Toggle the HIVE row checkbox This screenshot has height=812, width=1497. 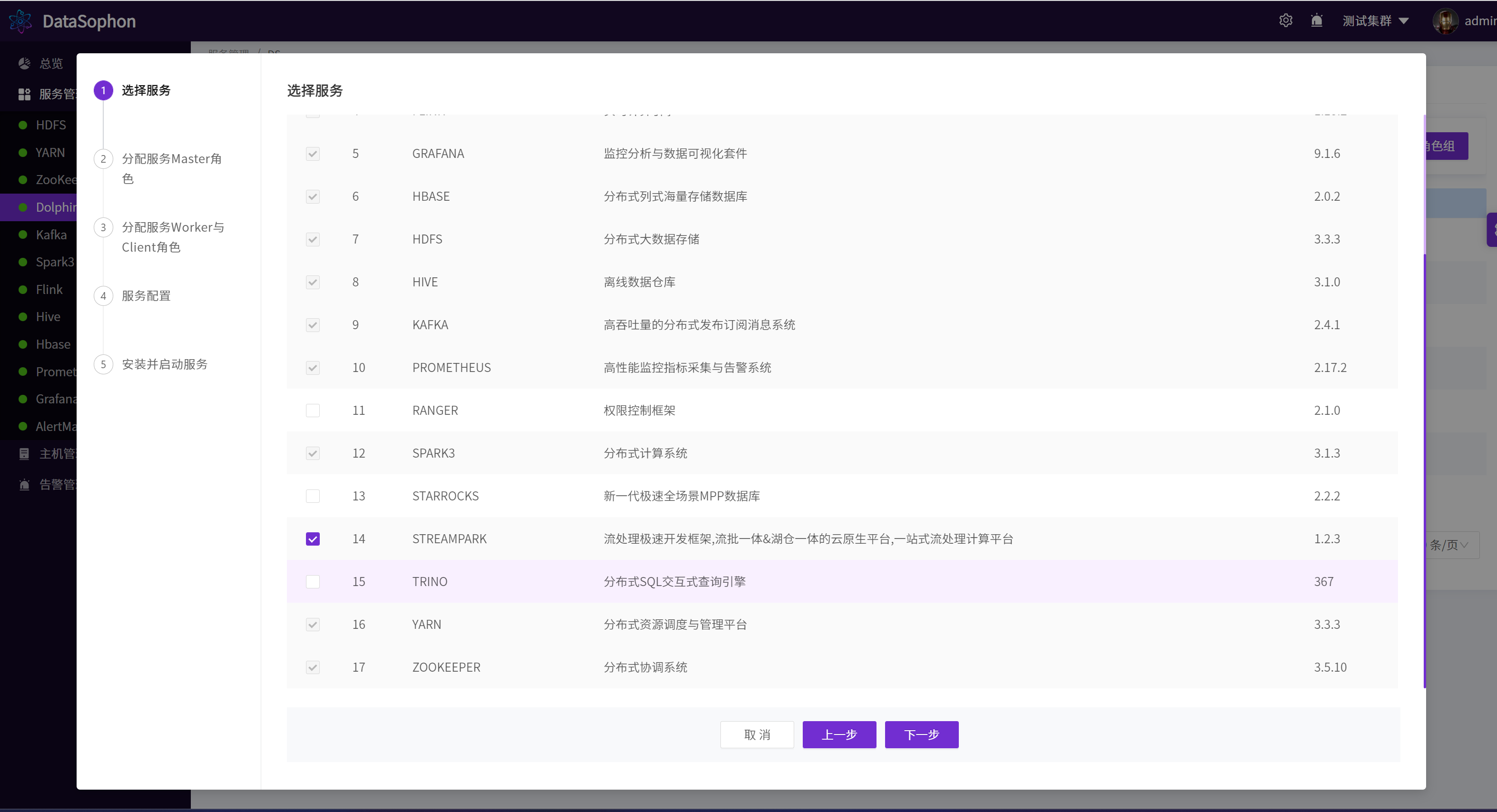tap(313, 282)
